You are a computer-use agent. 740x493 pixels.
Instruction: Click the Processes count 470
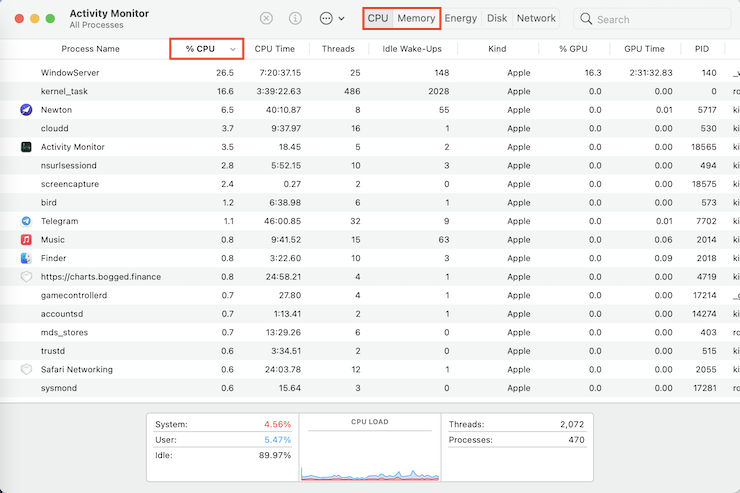(x=576, y=440)
